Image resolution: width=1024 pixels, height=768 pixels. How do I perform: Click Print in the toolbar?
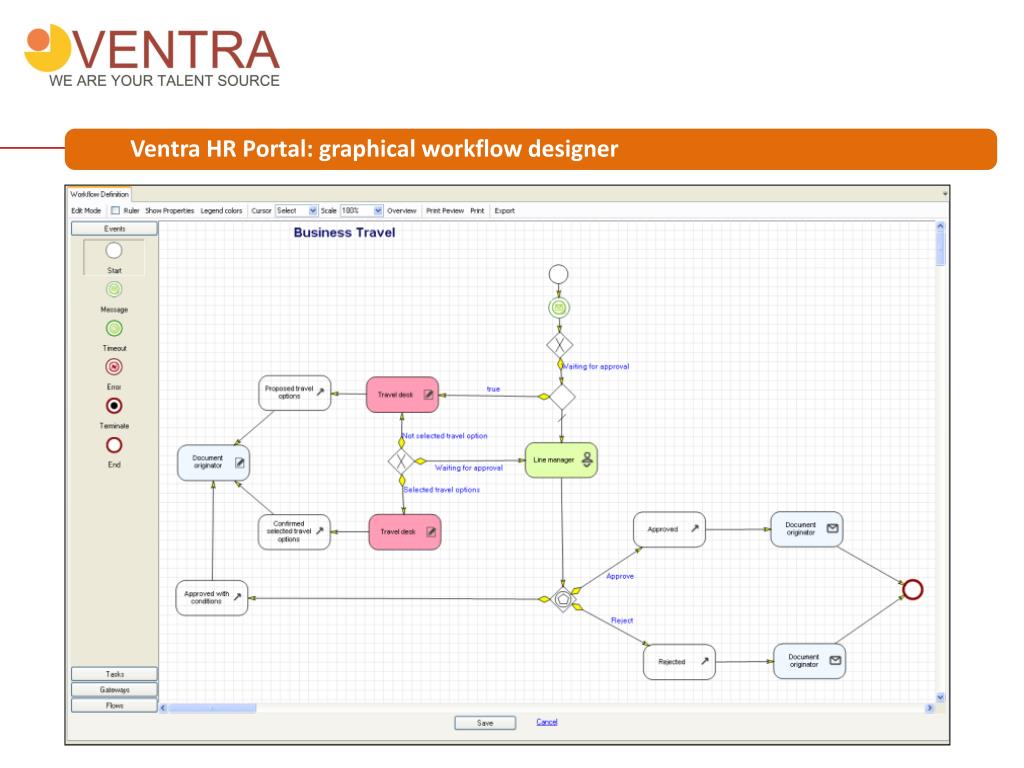click(x=477, y=210)
